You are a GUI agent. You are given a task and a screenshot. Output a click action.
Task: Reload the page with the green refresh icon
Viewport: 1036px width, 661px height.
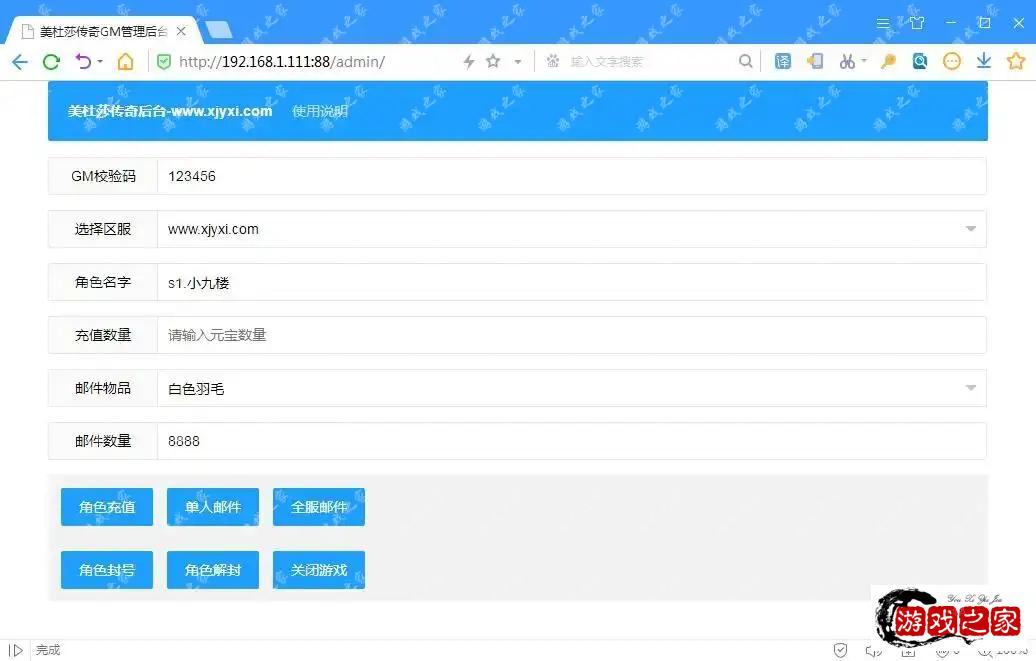[x=51, y=62]
